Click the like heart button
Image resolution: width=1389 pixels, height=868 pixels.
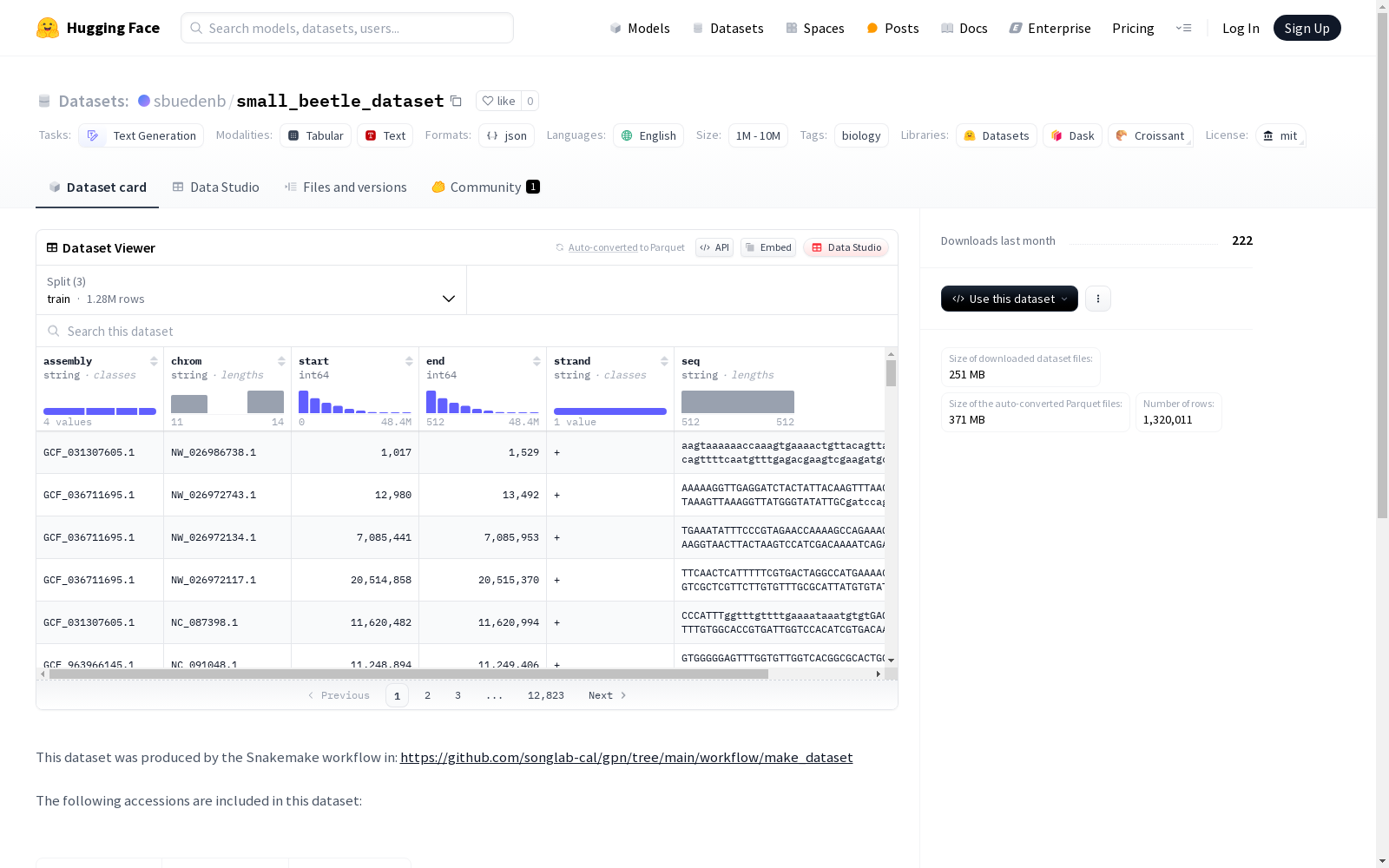coord(498,101)
